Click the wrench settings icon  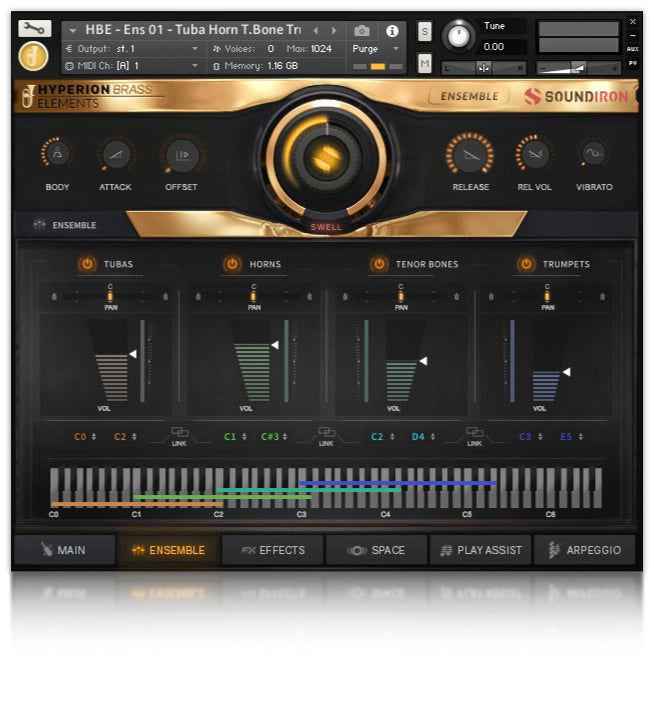coord(33,29)
